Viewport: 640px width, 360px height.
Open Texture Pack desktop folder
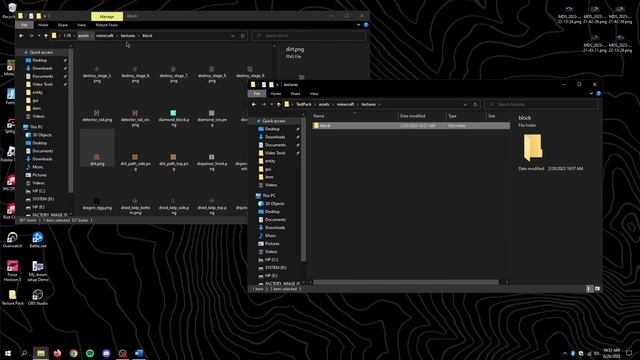[12, 297]
